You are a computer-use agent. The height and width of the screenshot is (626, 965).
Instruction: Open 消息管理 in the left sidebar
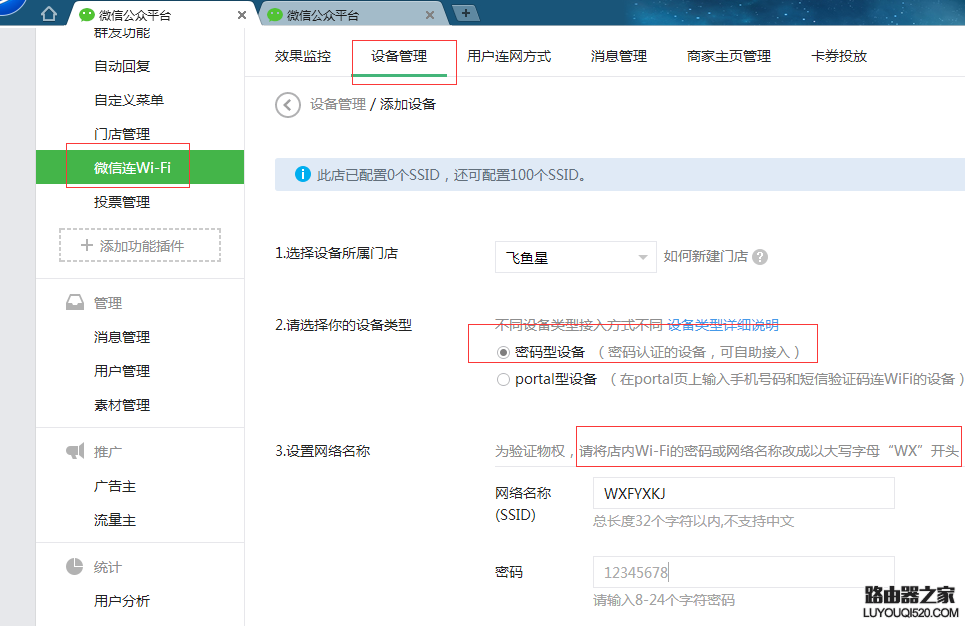coord(122,337)
